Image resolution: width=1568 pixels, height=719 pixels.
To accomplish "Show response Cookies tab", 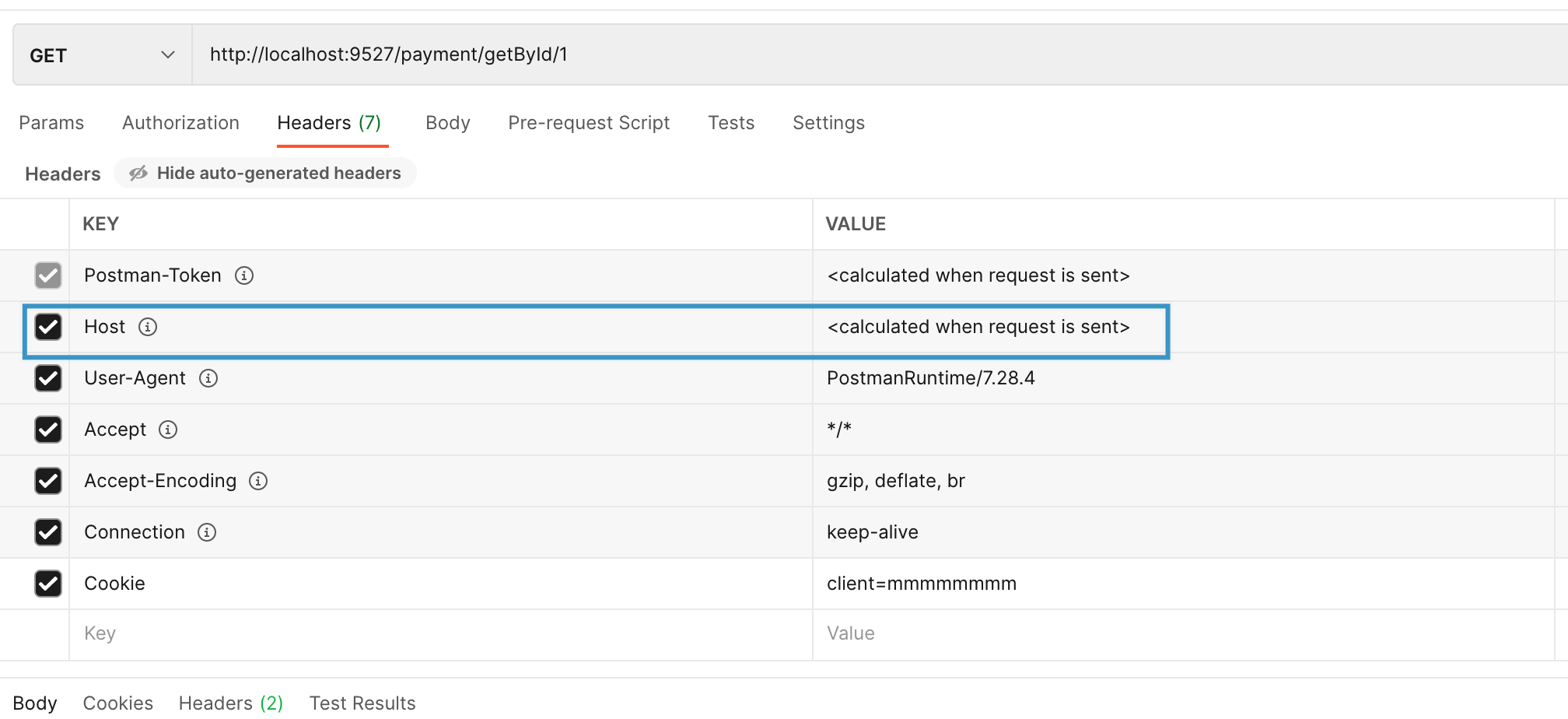I will point(118,703).
